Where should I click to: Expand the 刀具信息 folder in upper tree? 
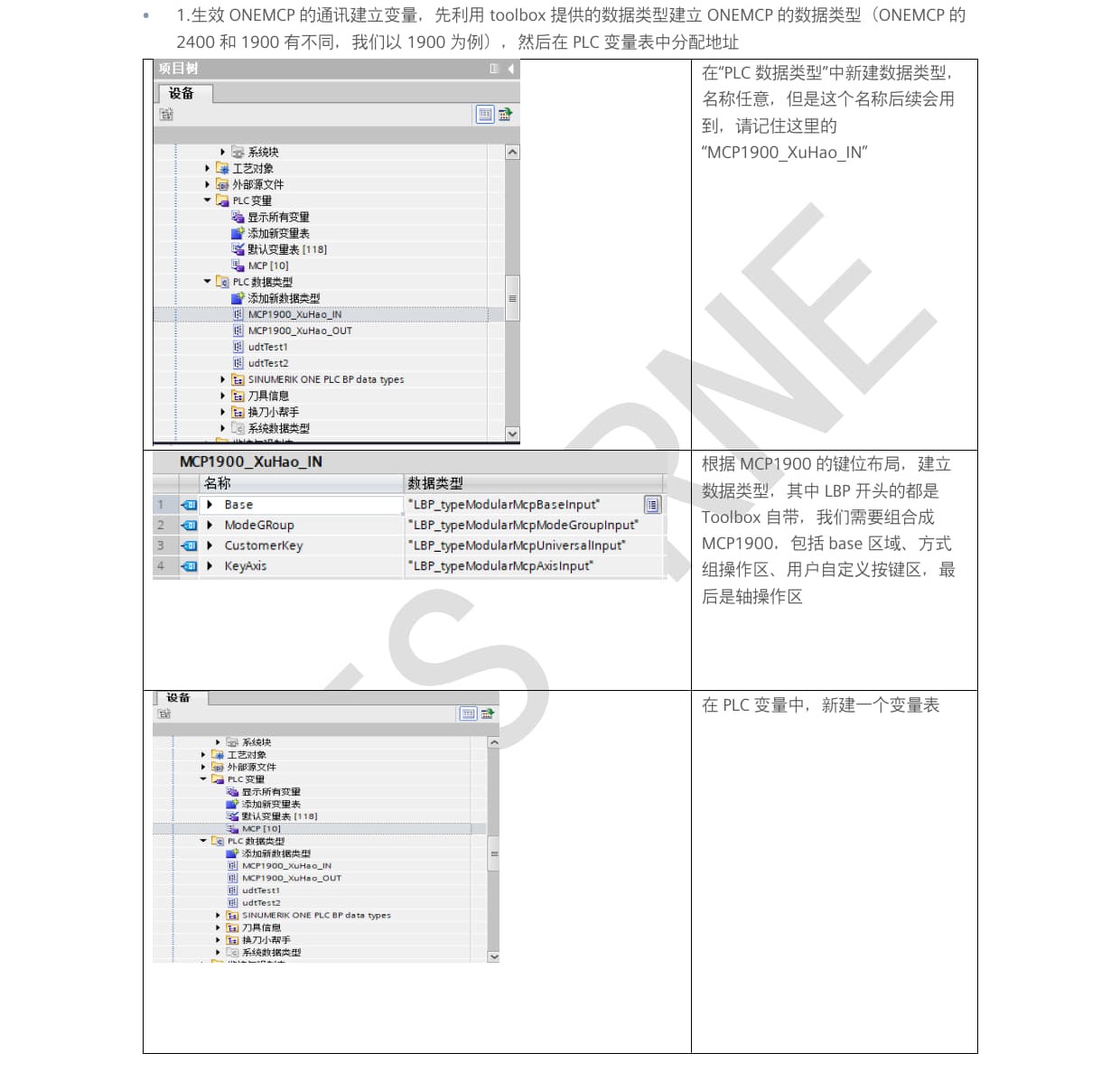tap(223, 396)
